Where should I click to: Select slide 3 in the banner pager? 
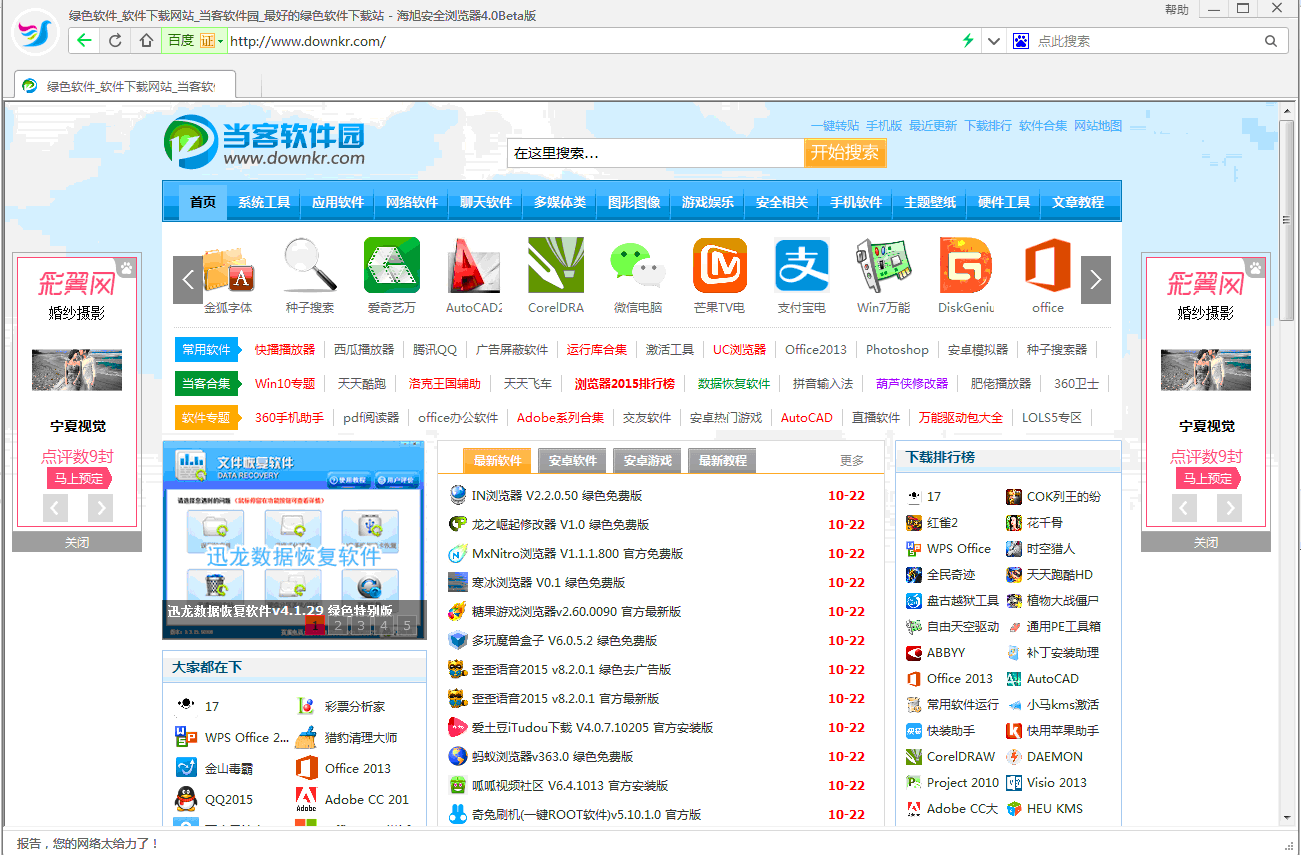click(361, 627)
